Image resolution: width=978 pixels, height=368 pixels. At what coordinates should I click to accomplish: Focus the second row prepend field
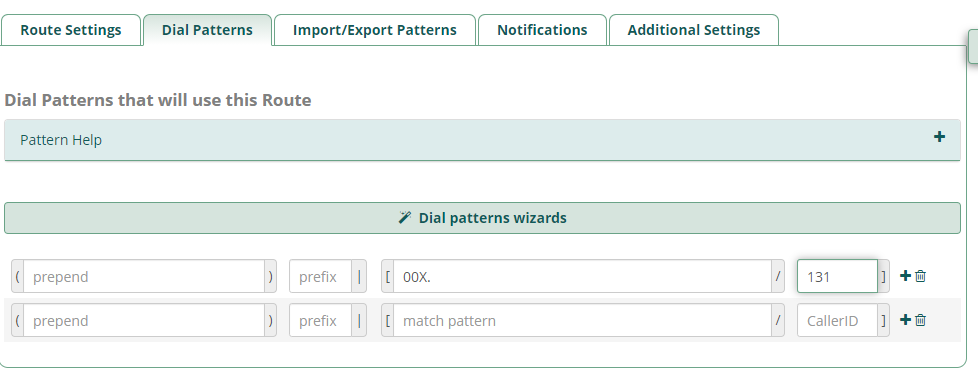pyautogui.click(x=144, y=321)
